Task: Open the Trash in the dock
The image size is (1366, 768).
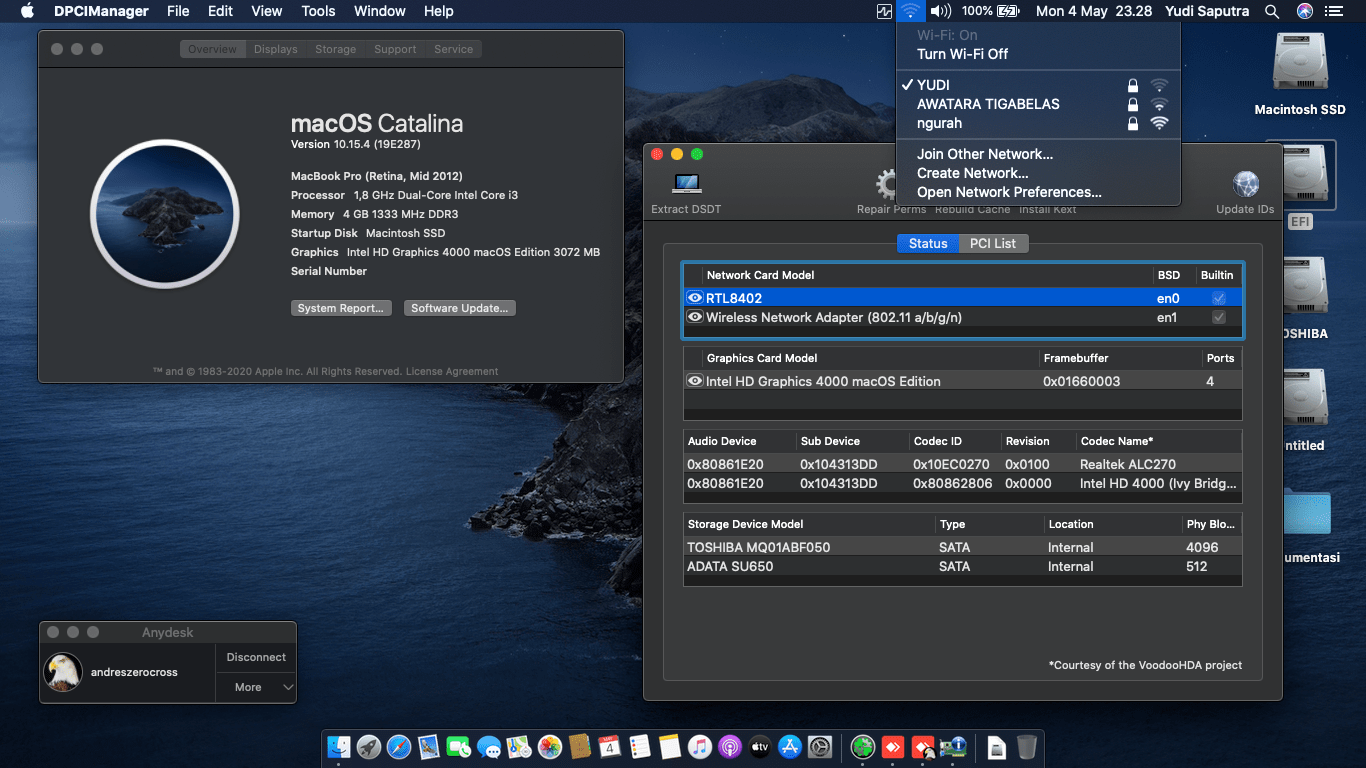Action: click(1027, 746)
